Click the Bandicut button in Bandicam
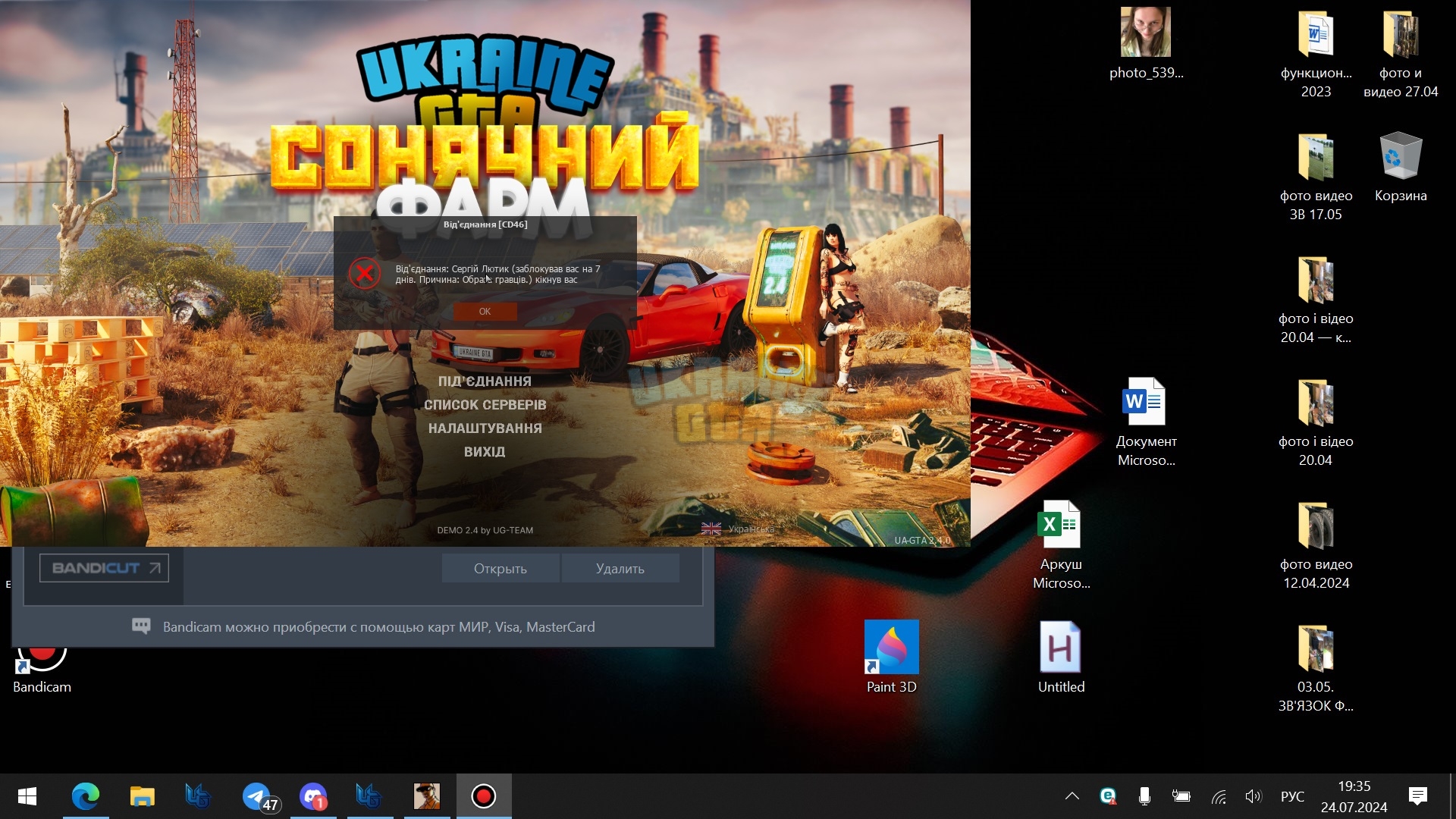 click(104, 568)
